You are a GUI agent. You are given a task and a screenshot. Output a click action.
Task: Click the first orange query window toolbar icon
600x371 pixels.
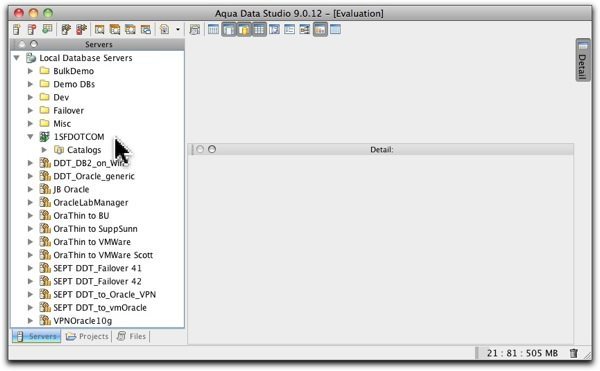click(99, 29)
